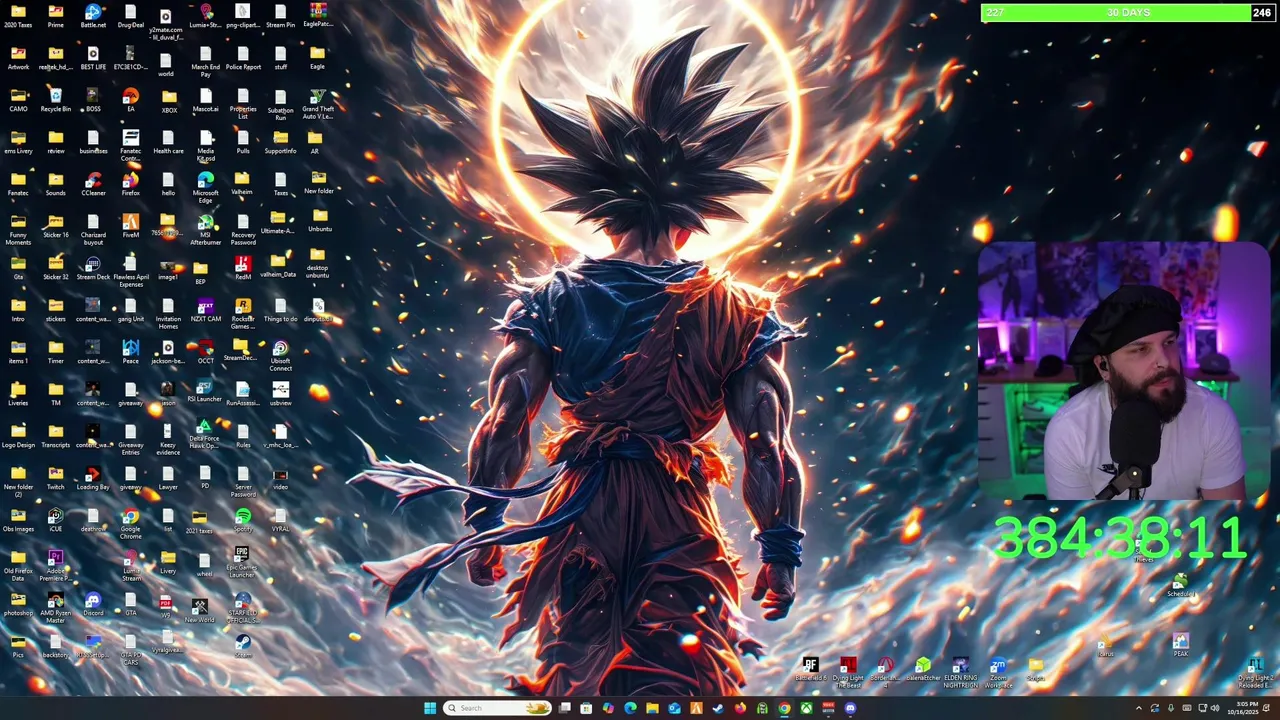The height and width of the screenshot is (720, 1280).
Task: Open the Steam desktop shortcut
Action: pyautogui.click(x=243, y=646)
